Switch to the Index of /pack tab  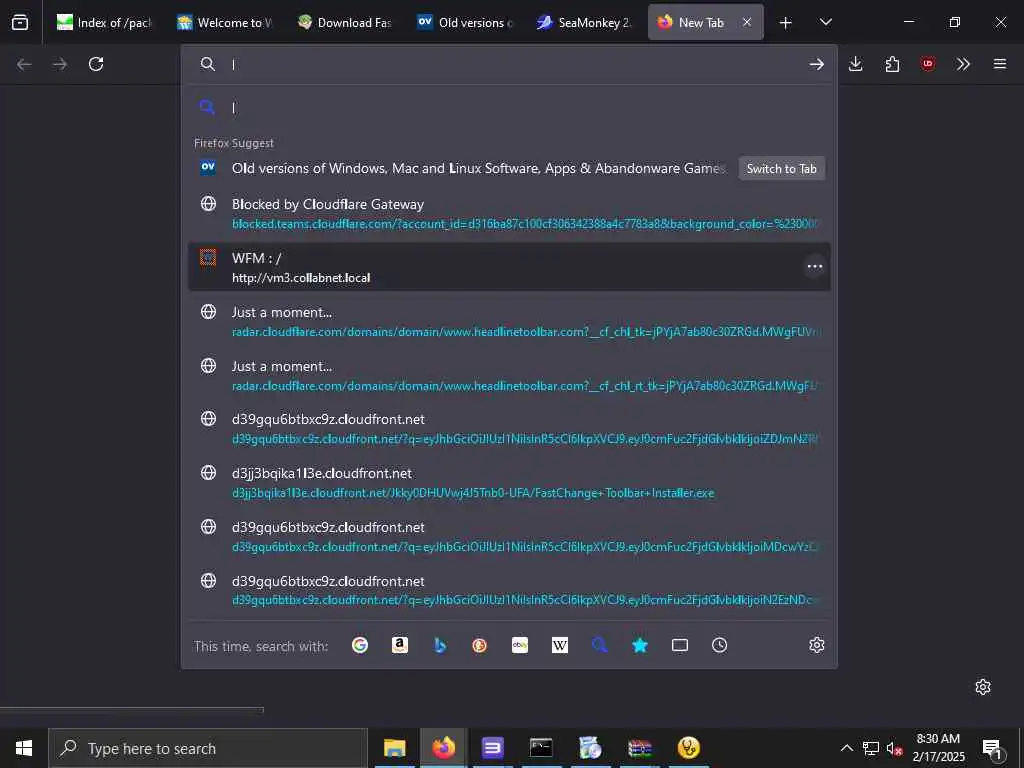pyautogui.click(x=104, y=22)
